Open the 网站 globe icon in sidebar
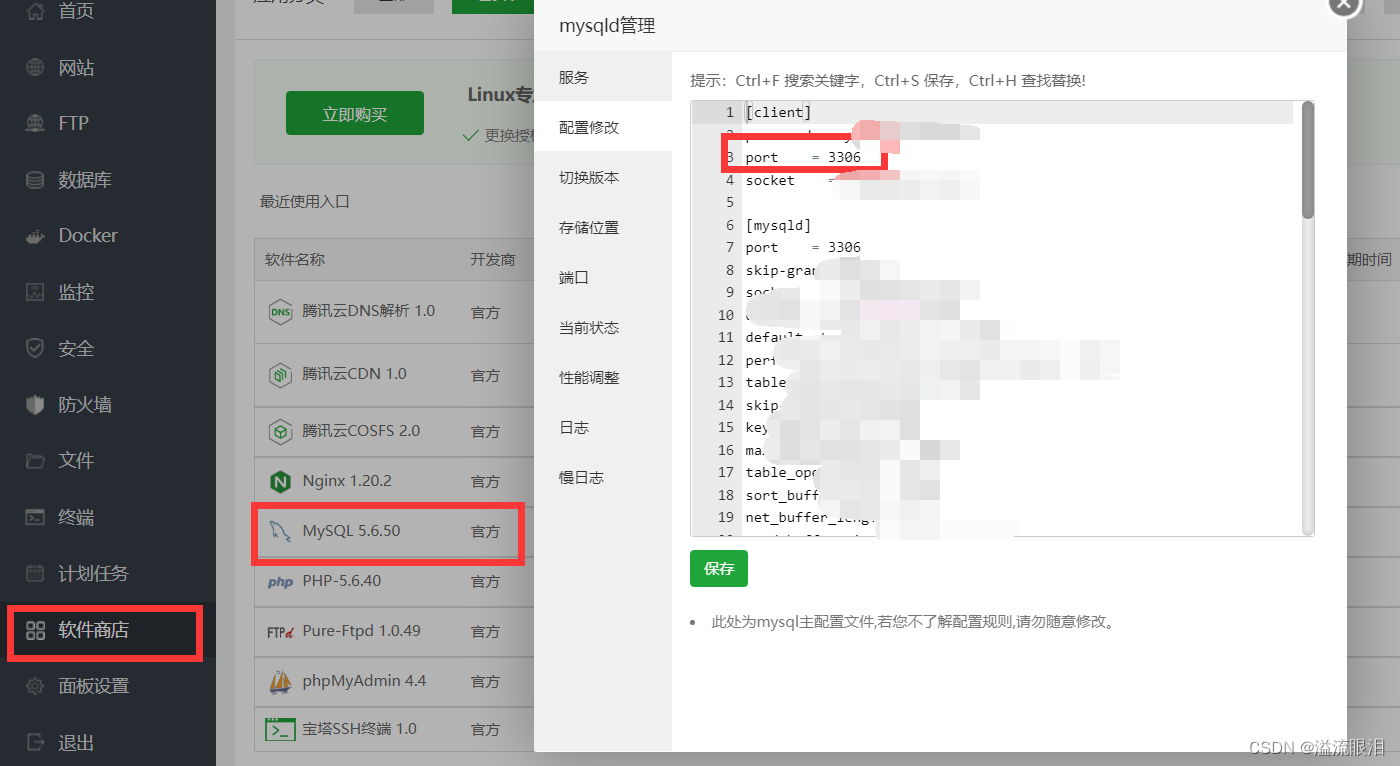Screen dimensions: 1400x766 pyautogui.click(x=35, y=68)
